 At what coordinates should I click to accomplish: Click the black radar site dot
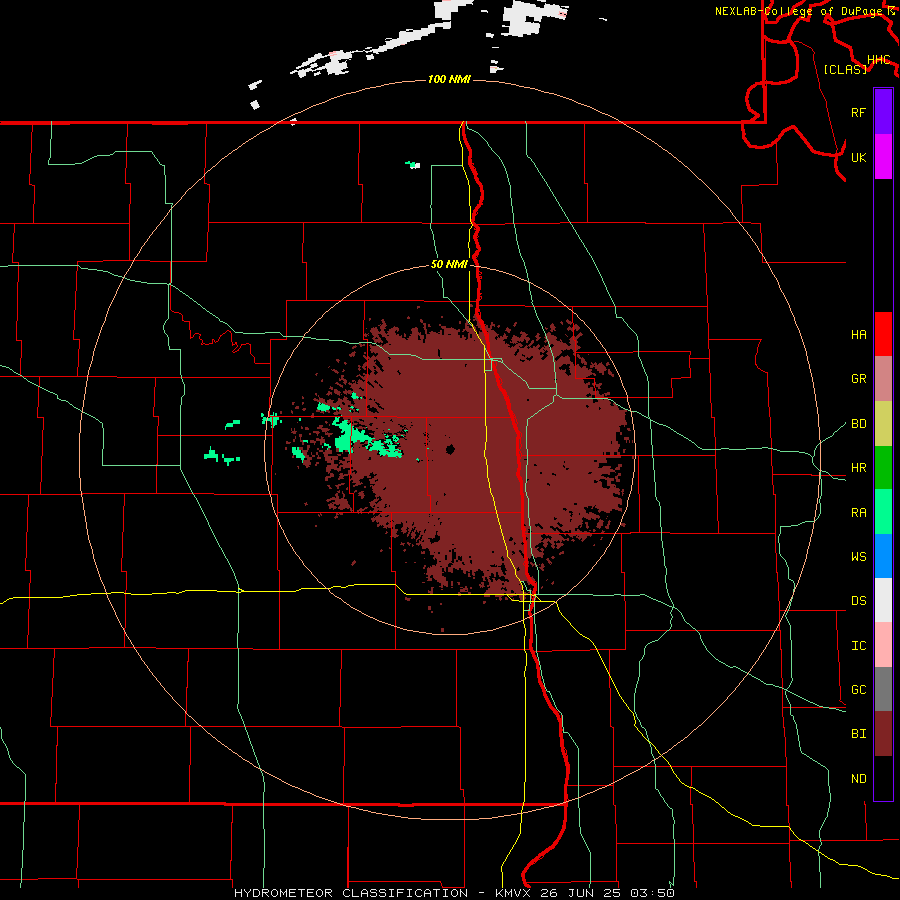coord(450,449)
